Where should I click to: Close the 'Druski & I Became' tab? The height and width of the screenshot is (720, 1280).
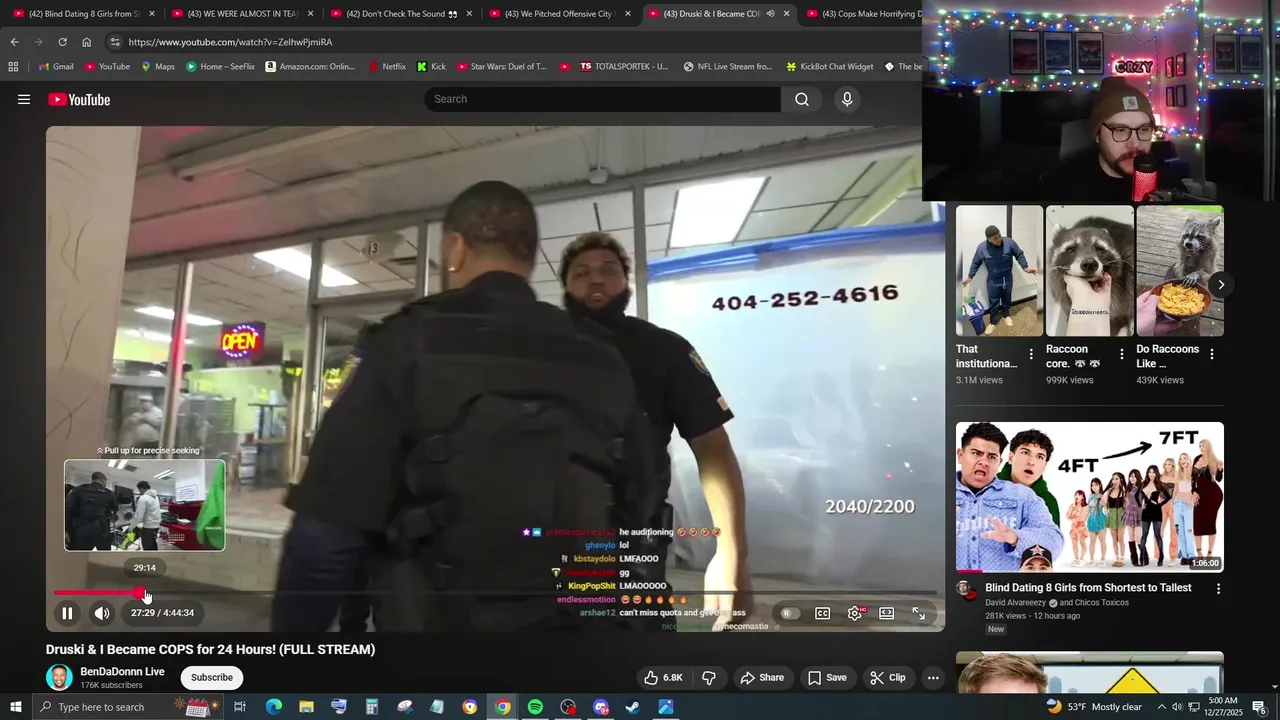[x=786, y=14]
